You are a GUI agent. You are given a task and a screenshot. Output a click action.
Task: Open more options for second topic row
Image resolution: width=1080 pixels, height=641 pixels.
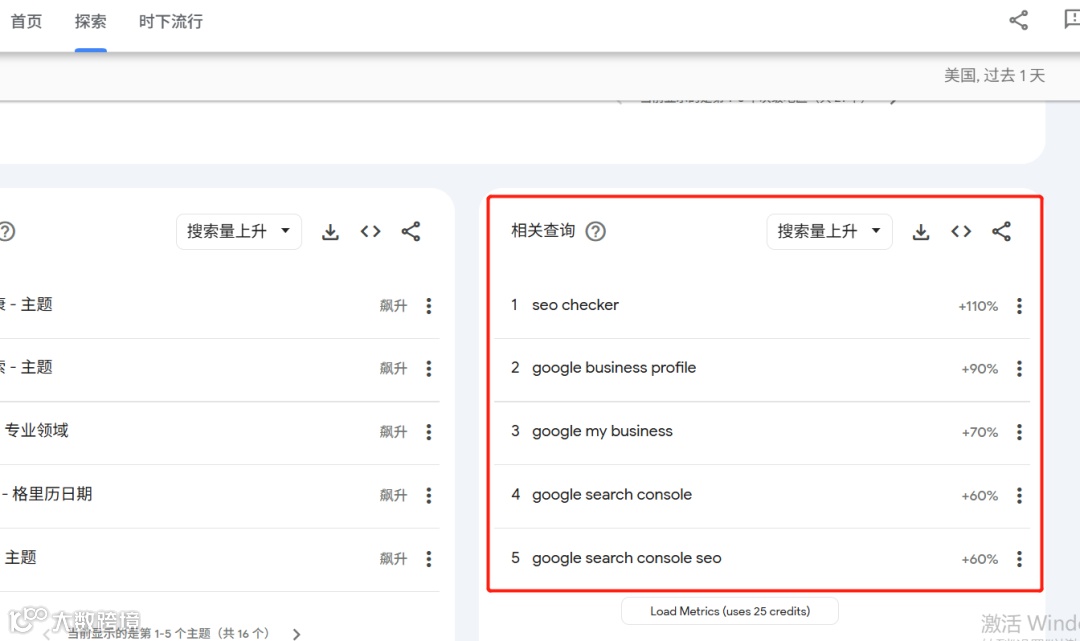tap(428, 369)
